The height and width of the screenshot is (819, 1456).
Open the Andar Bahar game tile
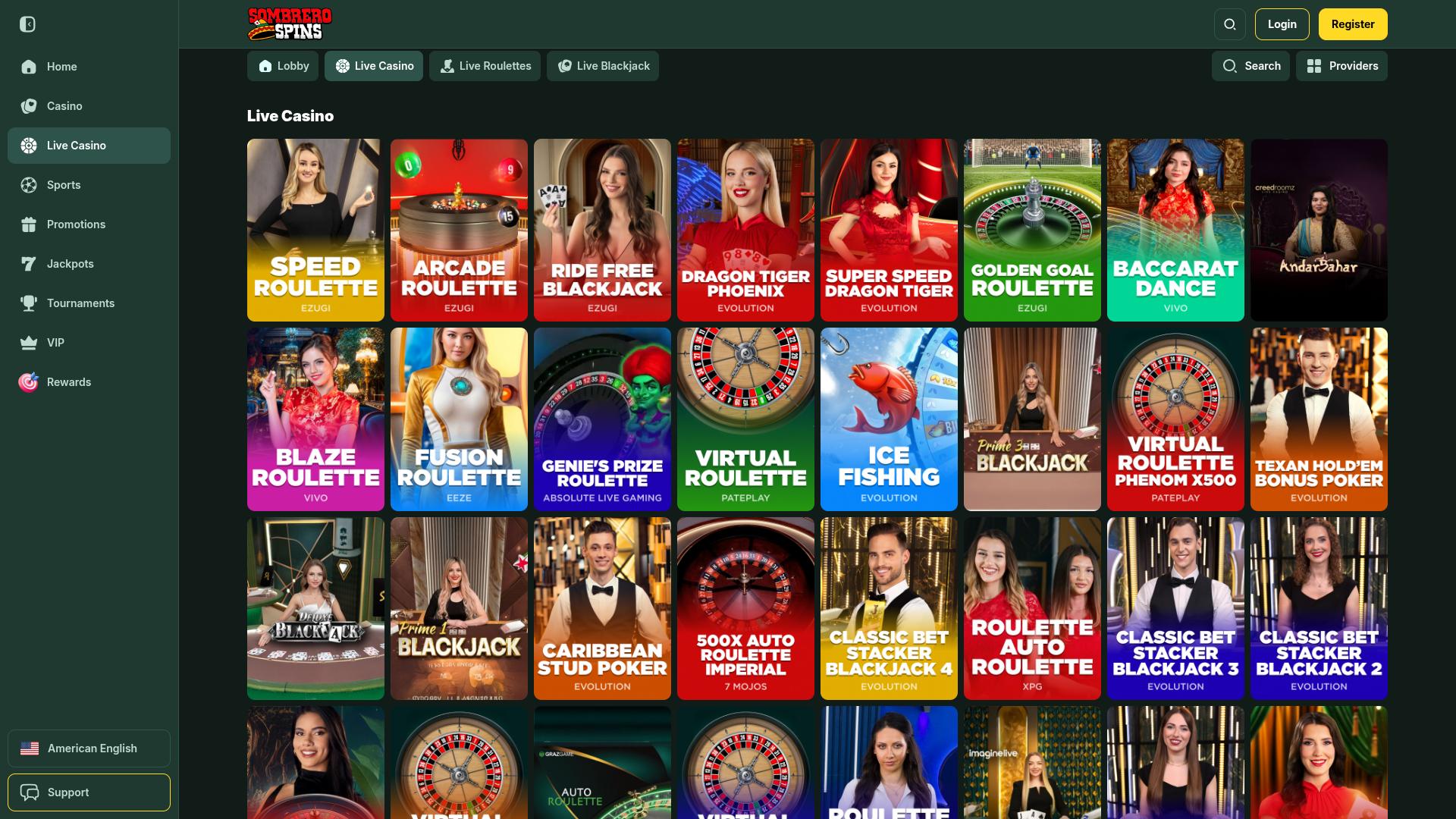[x=1319, y=230]
